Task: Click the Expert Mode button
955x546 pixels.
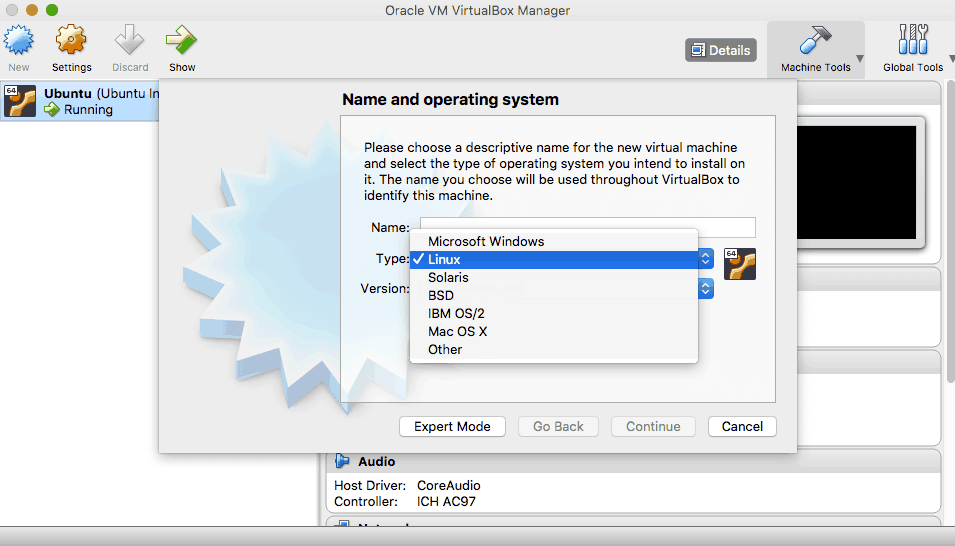Action: pyautogui.click(x=453, y=427)
